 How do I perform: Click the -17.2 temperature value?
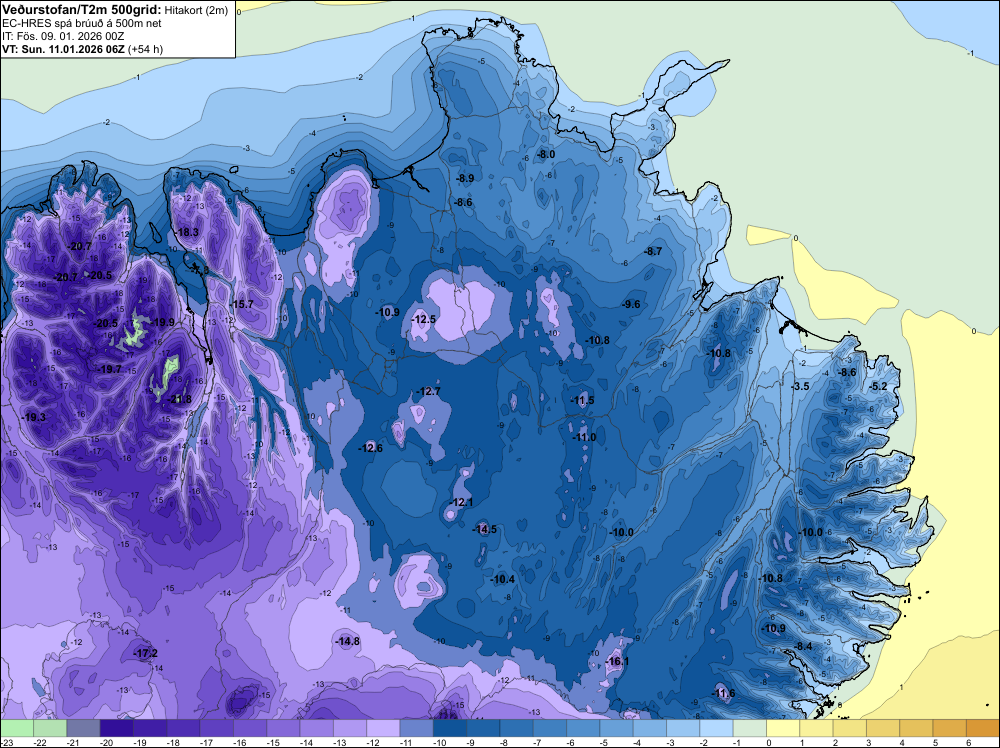pos(145,653)
